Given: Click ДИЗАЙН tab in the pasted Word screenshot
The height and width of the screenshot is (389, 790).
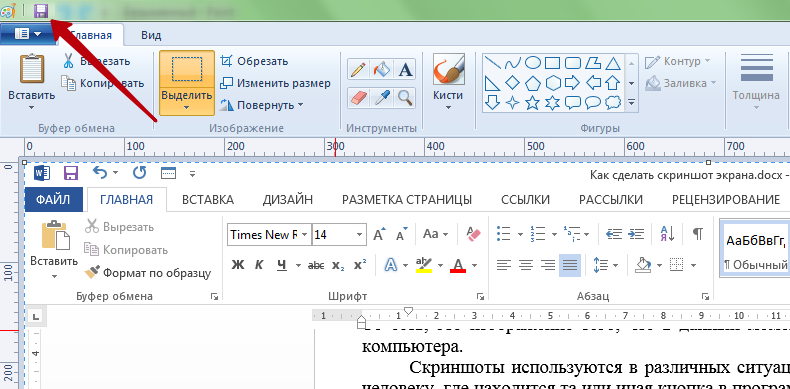Looking at the screenshot, I should (x=288, y=200).
